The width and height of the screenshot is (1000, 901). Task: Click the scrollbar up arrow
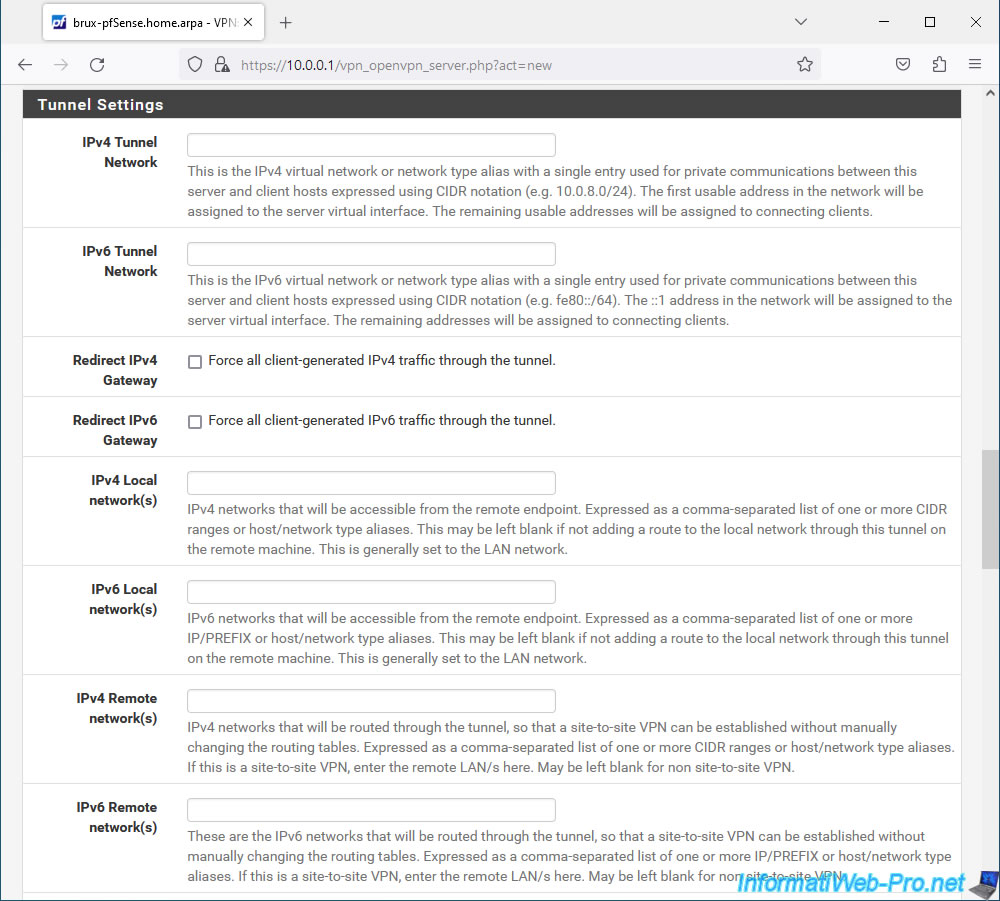(990, 93)
